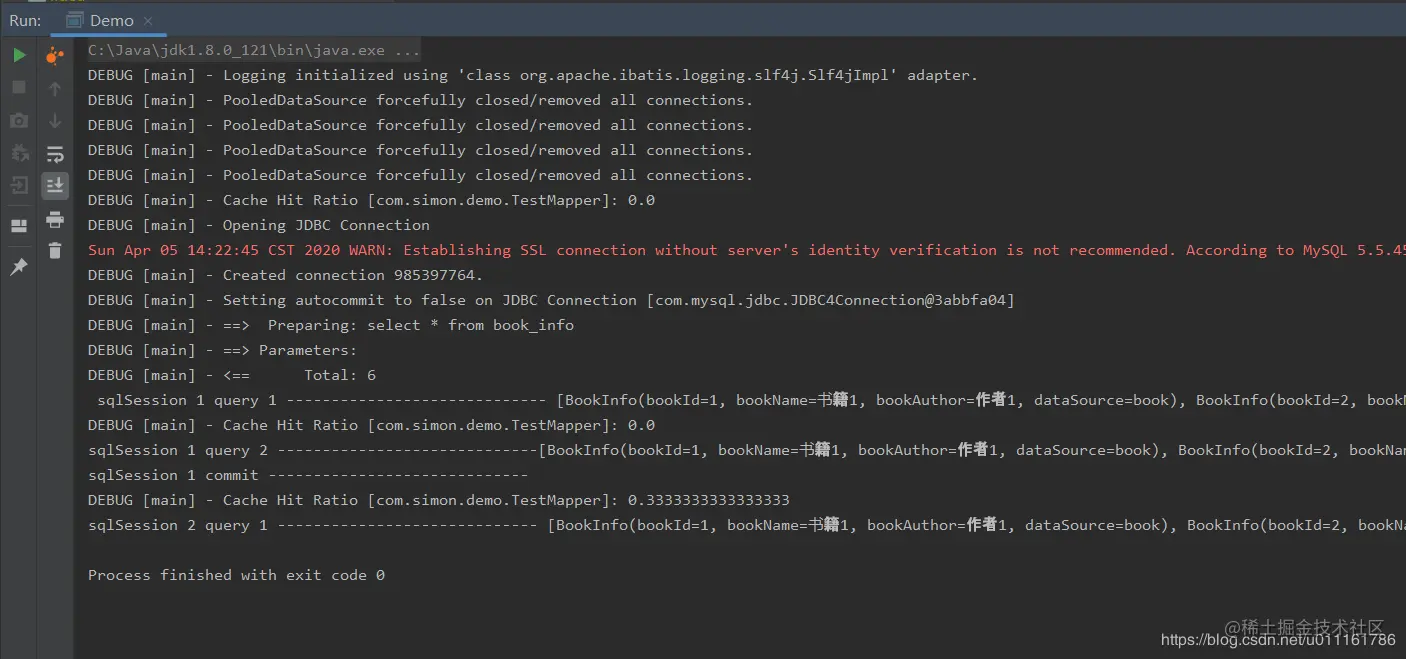This screenshot has height=659, width=1406.
Task: Click the Exit application icon
Action: click(x=19, y=185)
